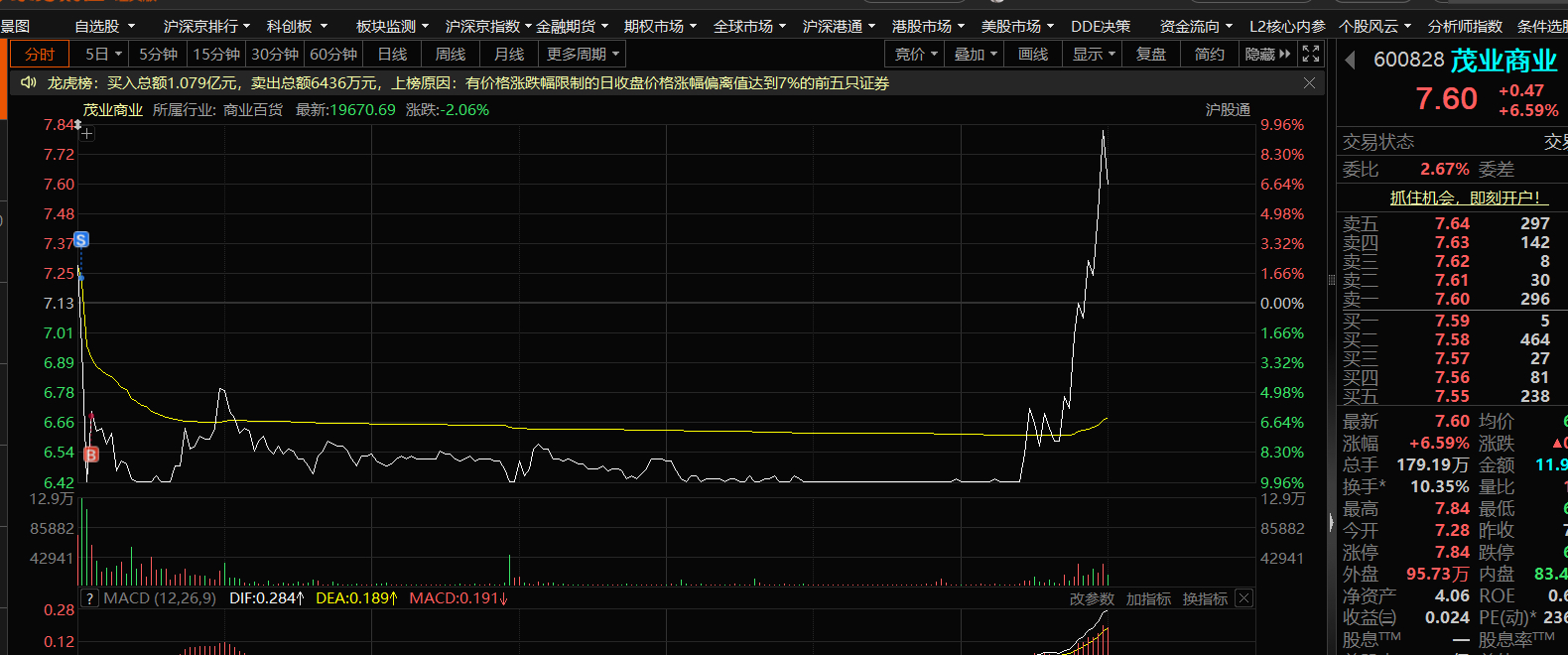Toggle the 简约 simple mode button
Screen dimensions: 1568x655
coord(1210,54)
